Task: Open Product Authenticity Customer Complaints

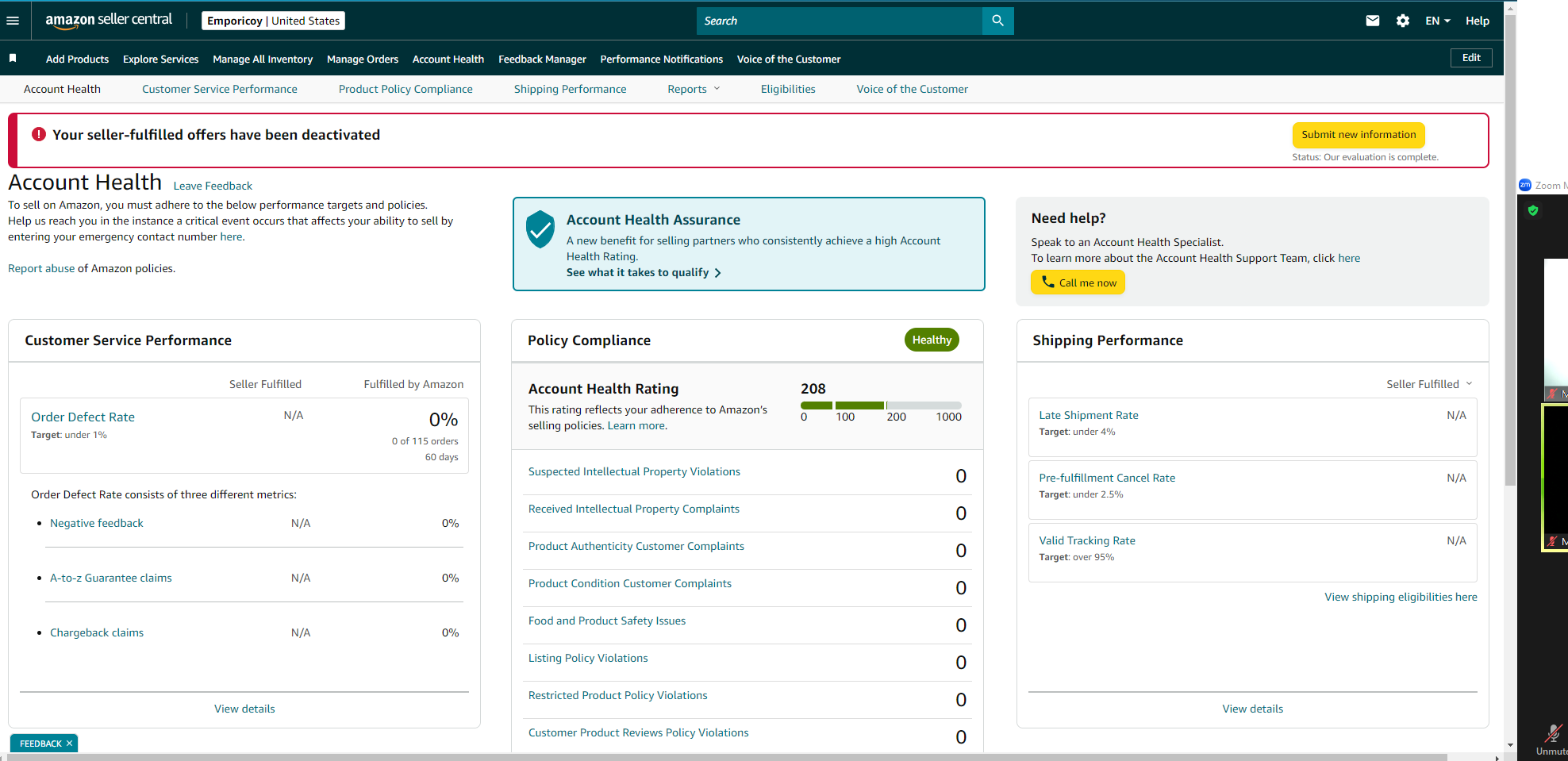Action: (x=636, y=546)
